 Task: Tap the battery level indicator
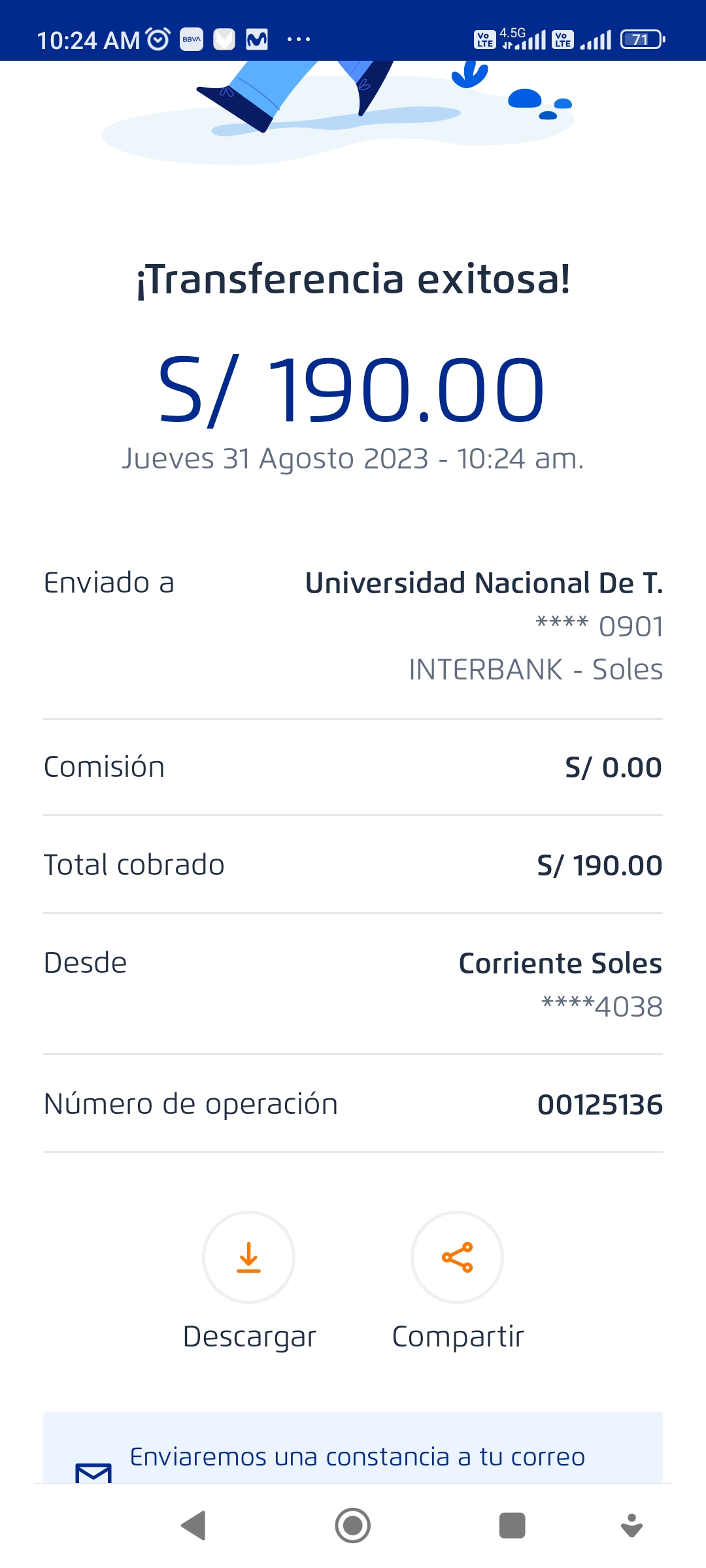(x=643, y=40)
